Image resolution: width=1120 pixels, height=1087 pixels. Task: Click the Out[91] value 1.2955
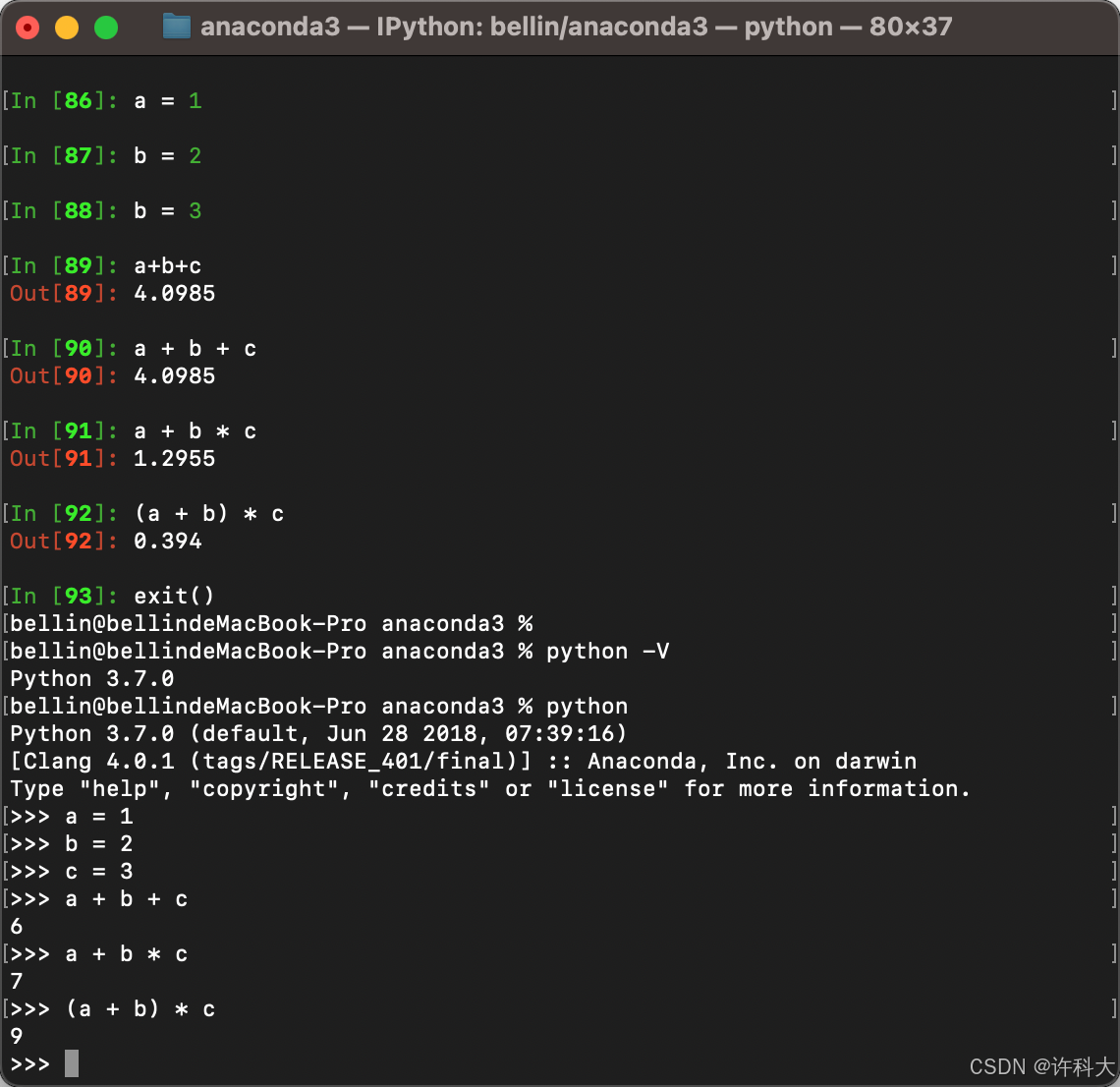[x=174, y=459]
